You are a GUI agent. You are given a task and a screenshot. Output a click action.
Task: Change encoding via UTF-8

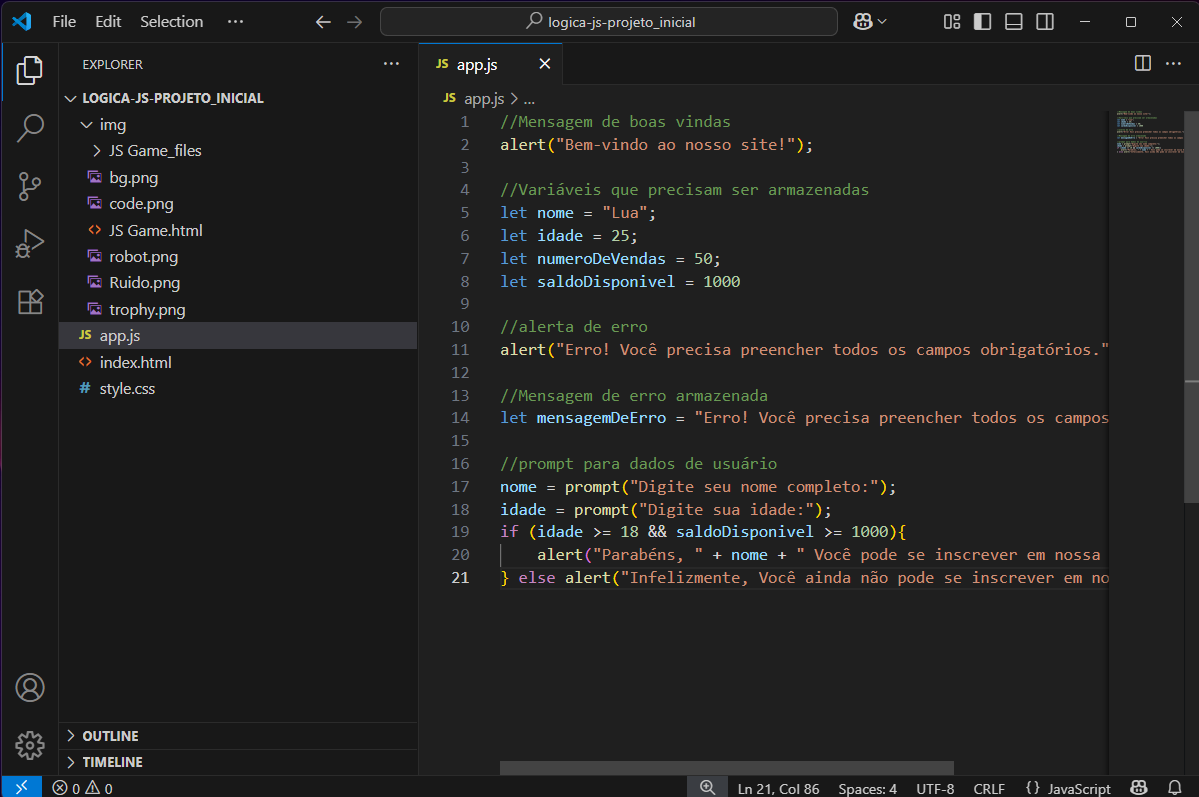pos(934,789)
